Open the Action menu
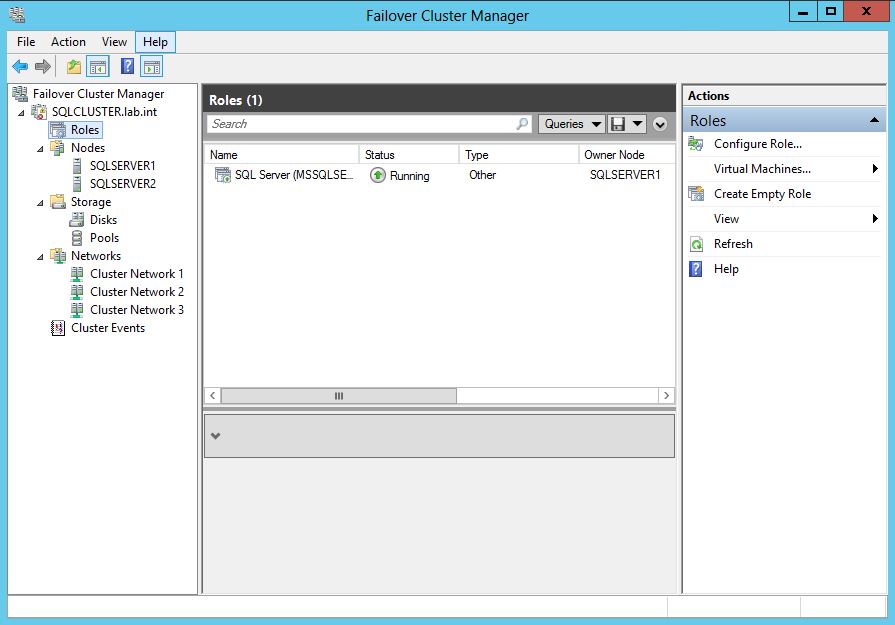Viewport: 895px width, 625px height. coord(68,42)
